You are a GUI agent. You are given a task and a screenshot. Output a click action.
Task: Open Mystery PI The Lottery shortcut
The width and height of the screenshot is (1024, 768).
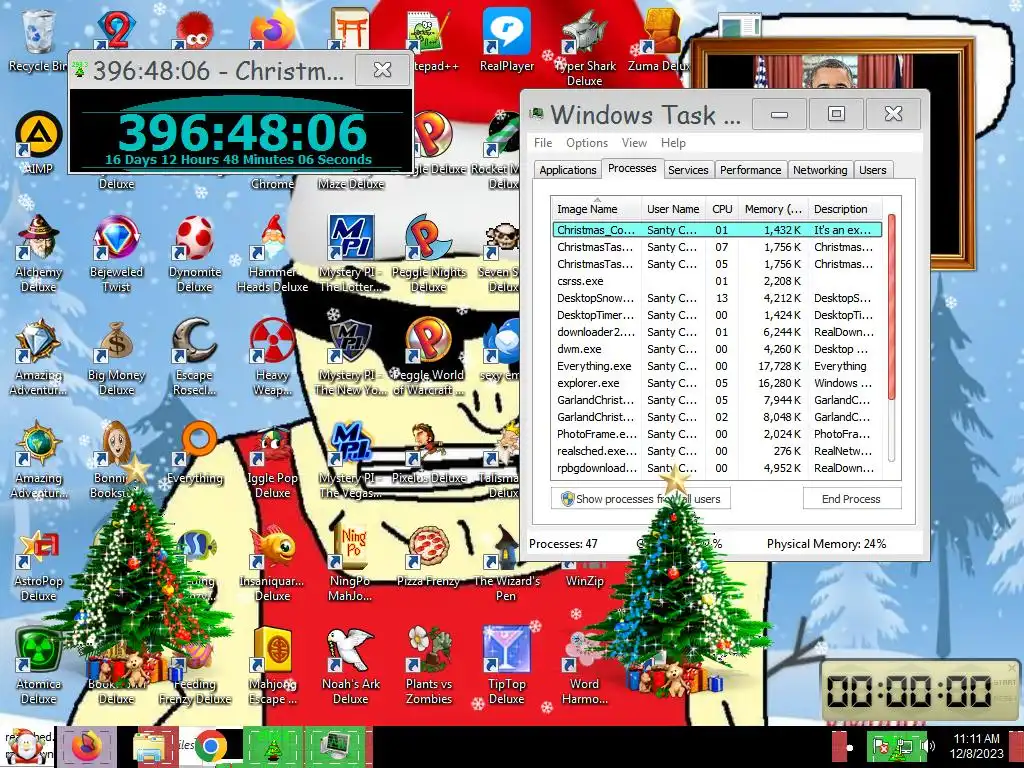tap(351, 253)
